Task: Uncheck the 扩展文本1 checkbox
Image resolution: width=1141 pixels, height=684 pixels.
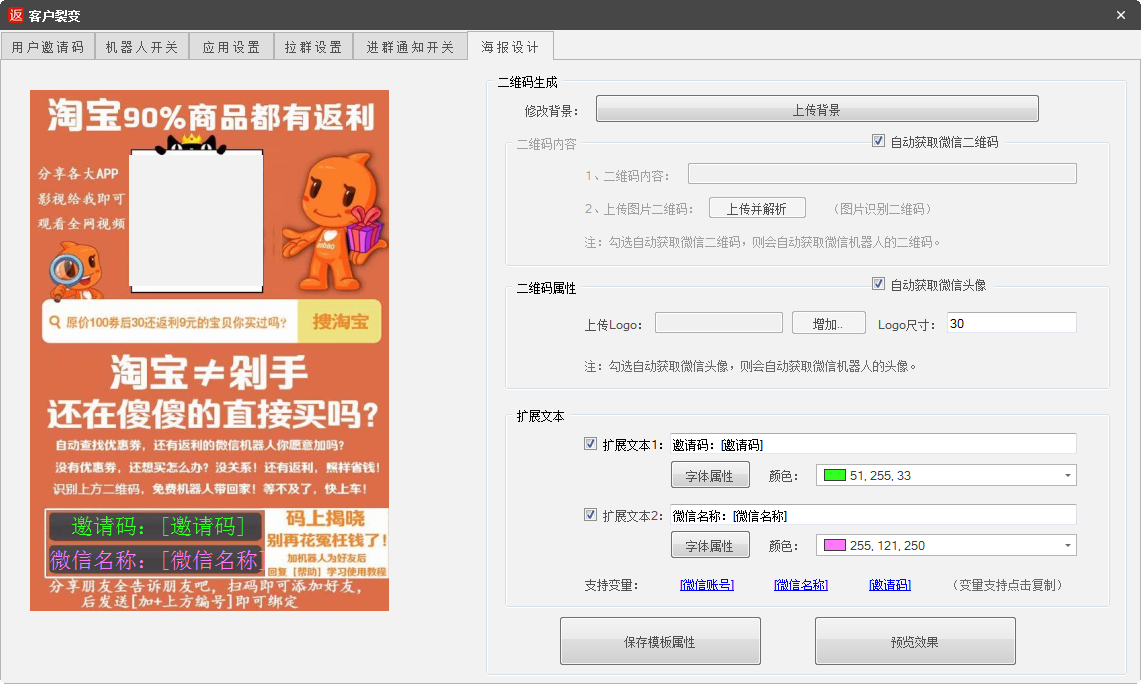Action: pyautogui.click(x=590, y=444)
